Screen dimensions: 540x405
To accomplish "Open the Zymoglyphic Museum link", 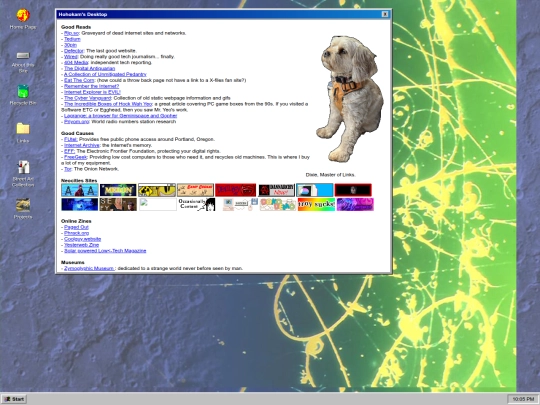I will coord(89,268).
